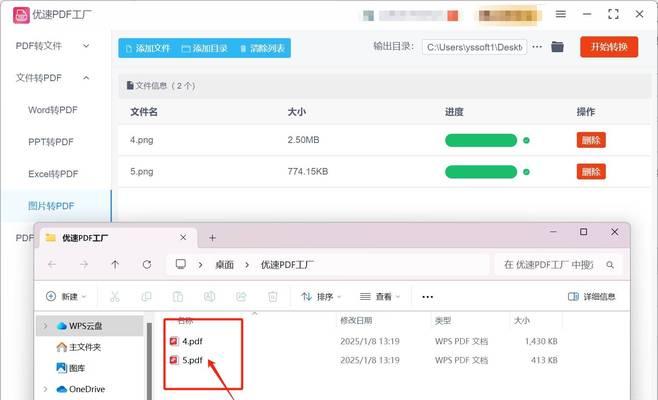The height and width of the screenshot is (400, 658).
Task: Click the navigation pane scrollbar
Action: point(149,361)
